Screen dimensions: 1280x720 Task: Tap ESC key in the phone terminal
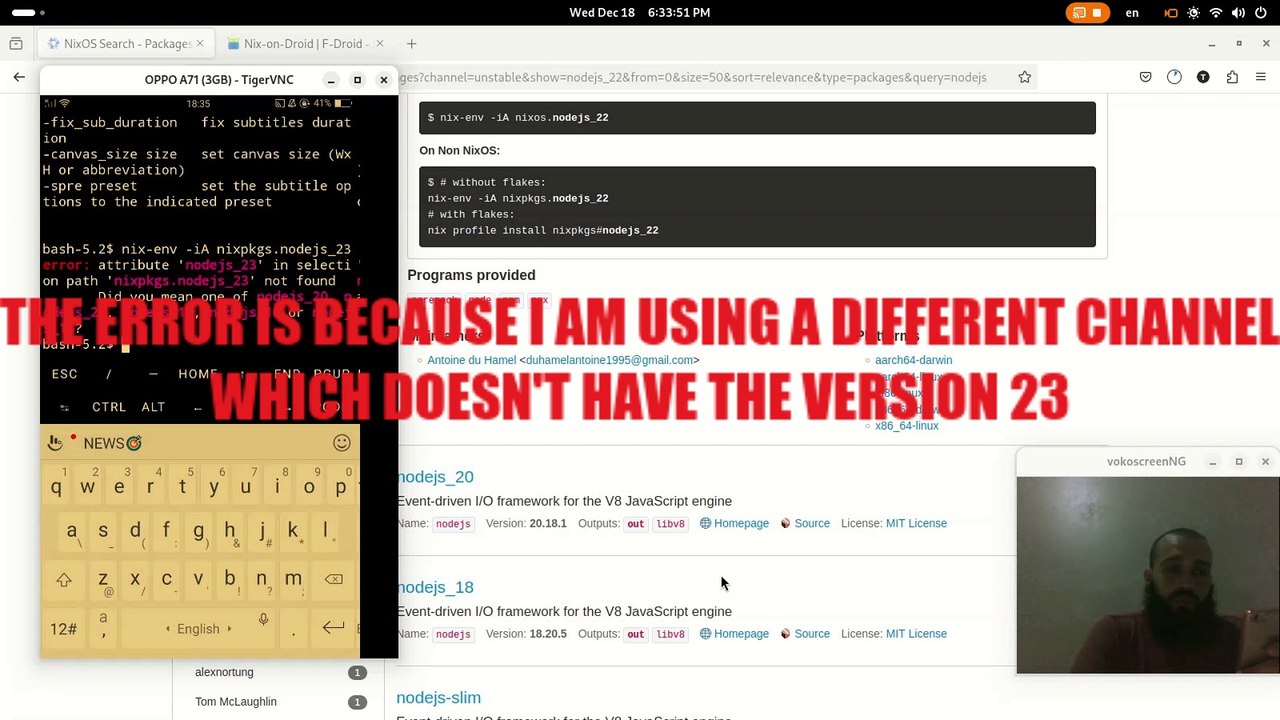pyautogui.click(x=64, y=374)
